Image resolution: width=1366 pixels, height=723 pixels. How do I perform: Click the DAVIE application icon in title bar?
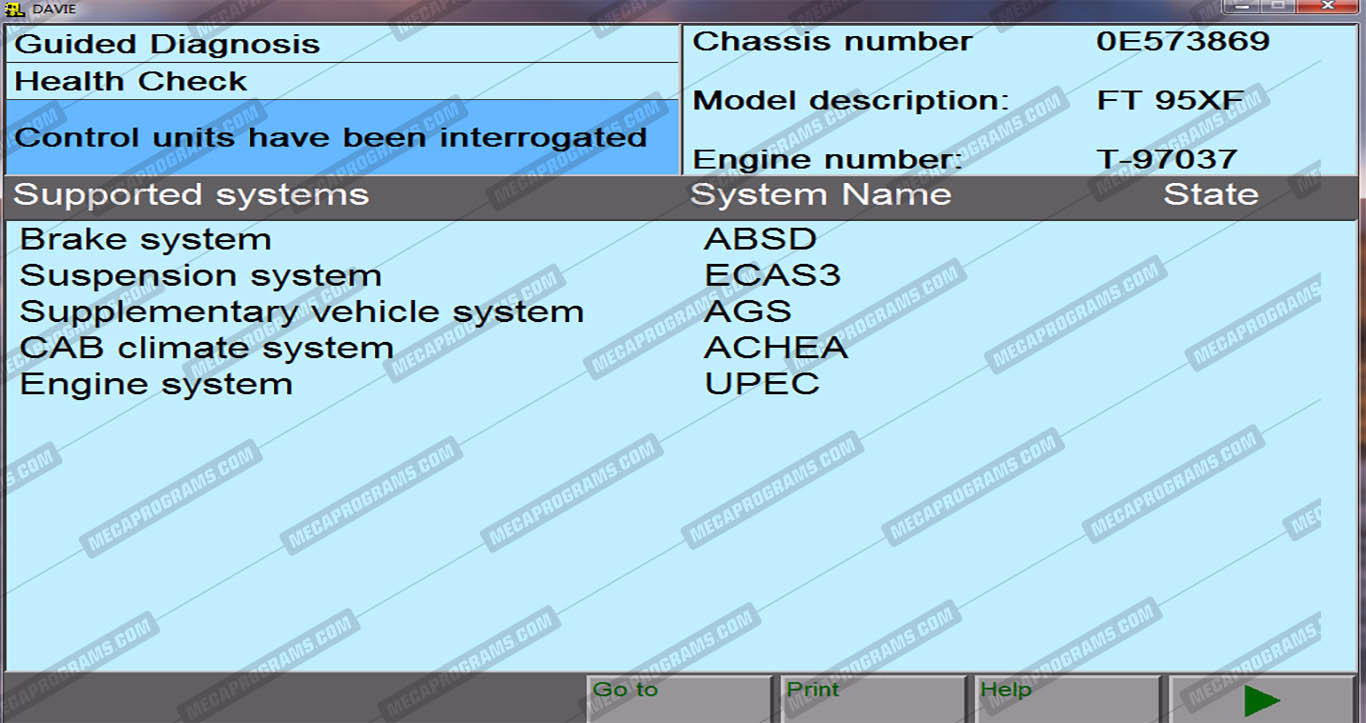15,9
